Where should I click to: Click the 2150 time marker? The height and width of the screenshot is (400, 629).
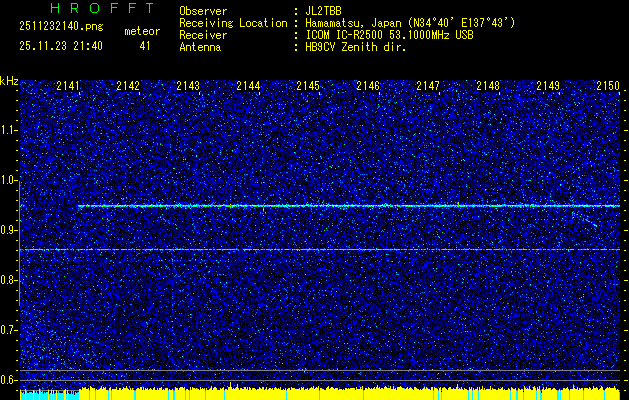pos(608,87)
